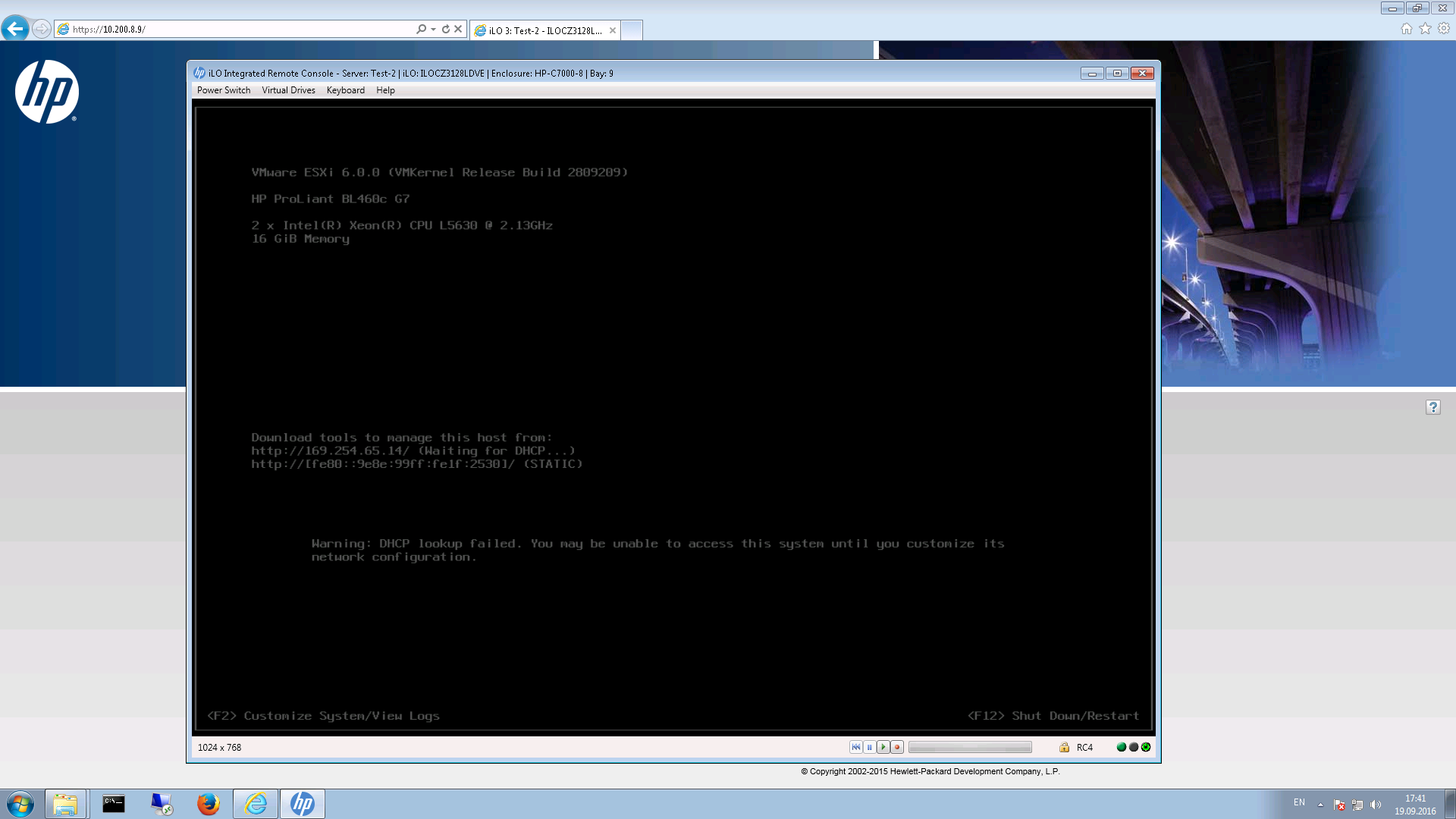The height and width of the screenshot is (819, 1456).
Task: Refresh the iLO web page
Action: [x=446, y=29]
